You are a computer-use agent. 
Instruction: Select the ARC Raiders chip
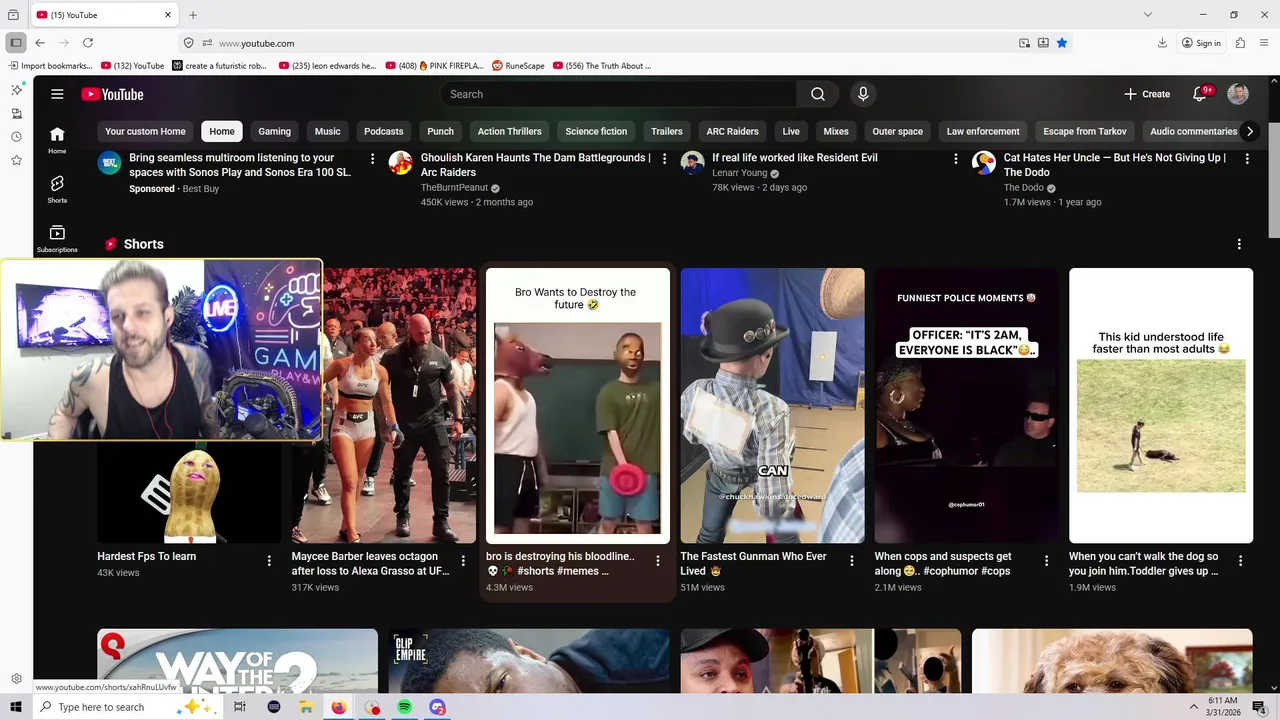[x=732, y=131]
